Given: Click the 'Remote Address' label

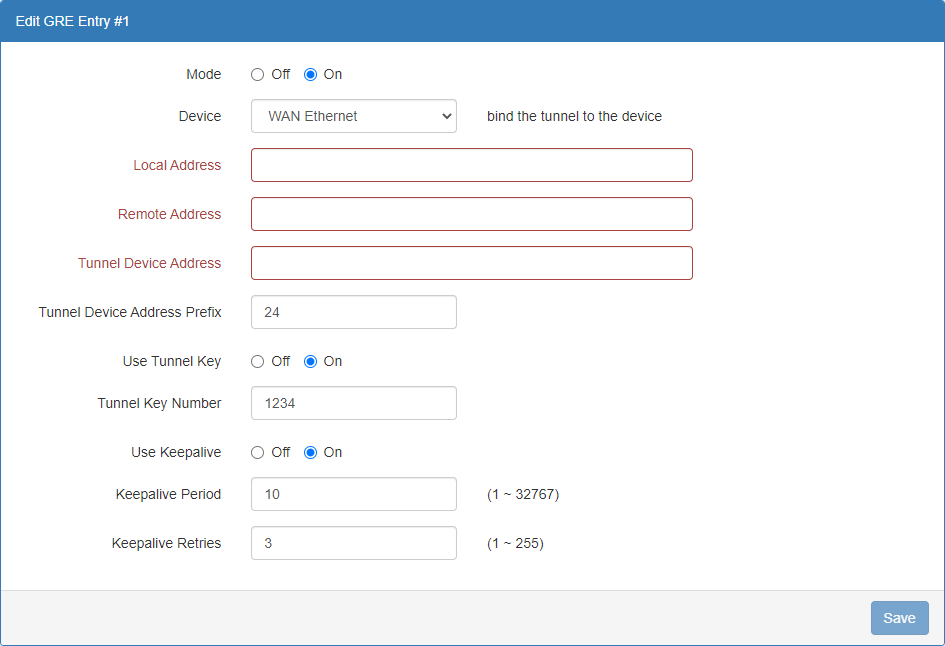Looking at the screenshot, I should (169, 214).
